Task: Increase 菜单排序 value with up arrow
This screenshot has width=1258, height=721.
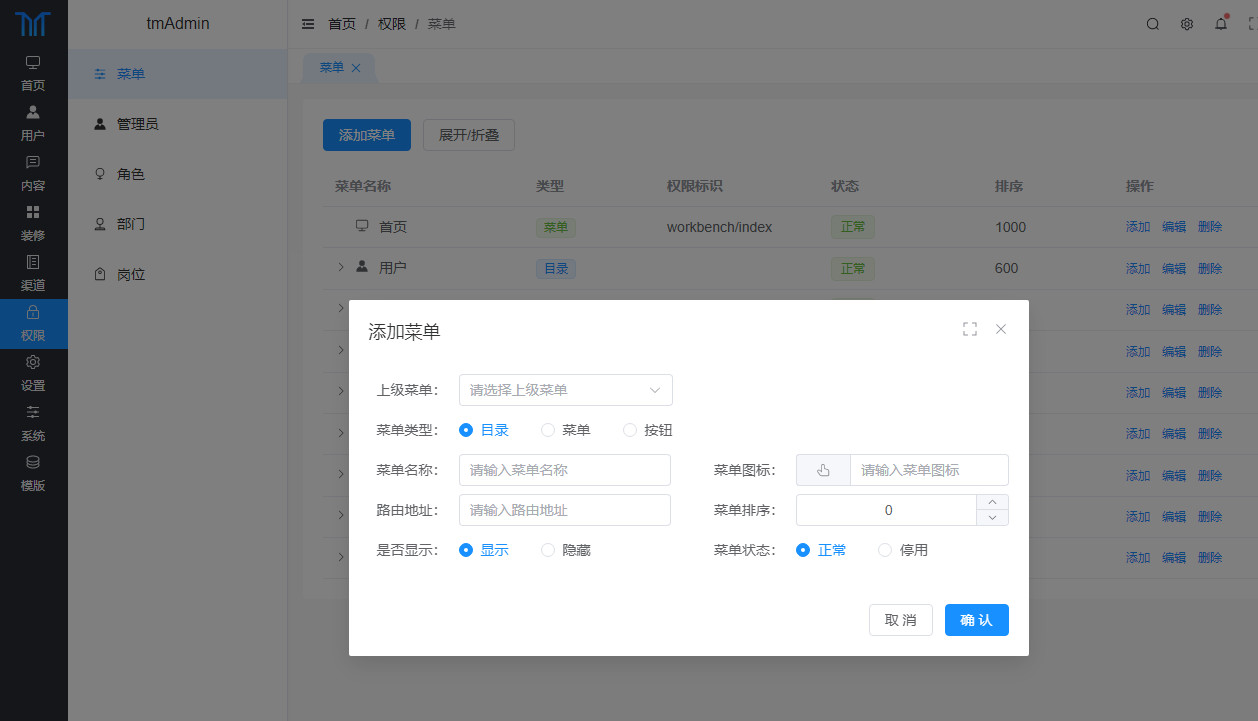Action: 992,502
